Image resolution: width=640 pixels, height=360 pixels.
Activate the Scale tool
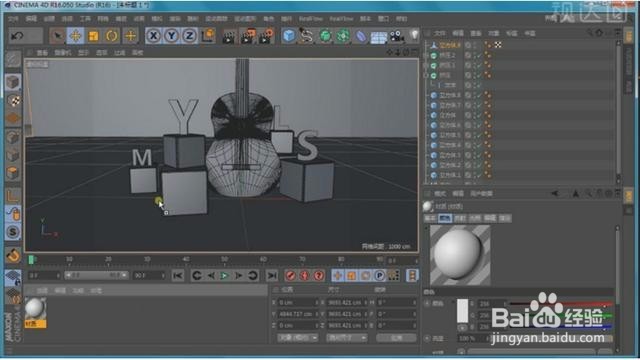93,36
